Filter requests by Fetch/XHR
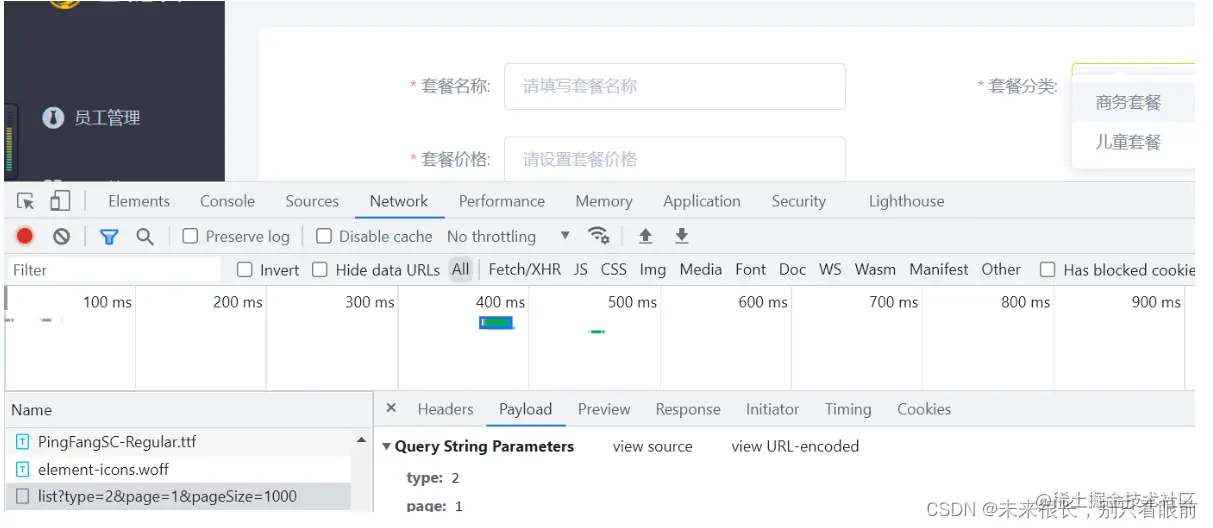1213x528 pixels. click(525, 270)
